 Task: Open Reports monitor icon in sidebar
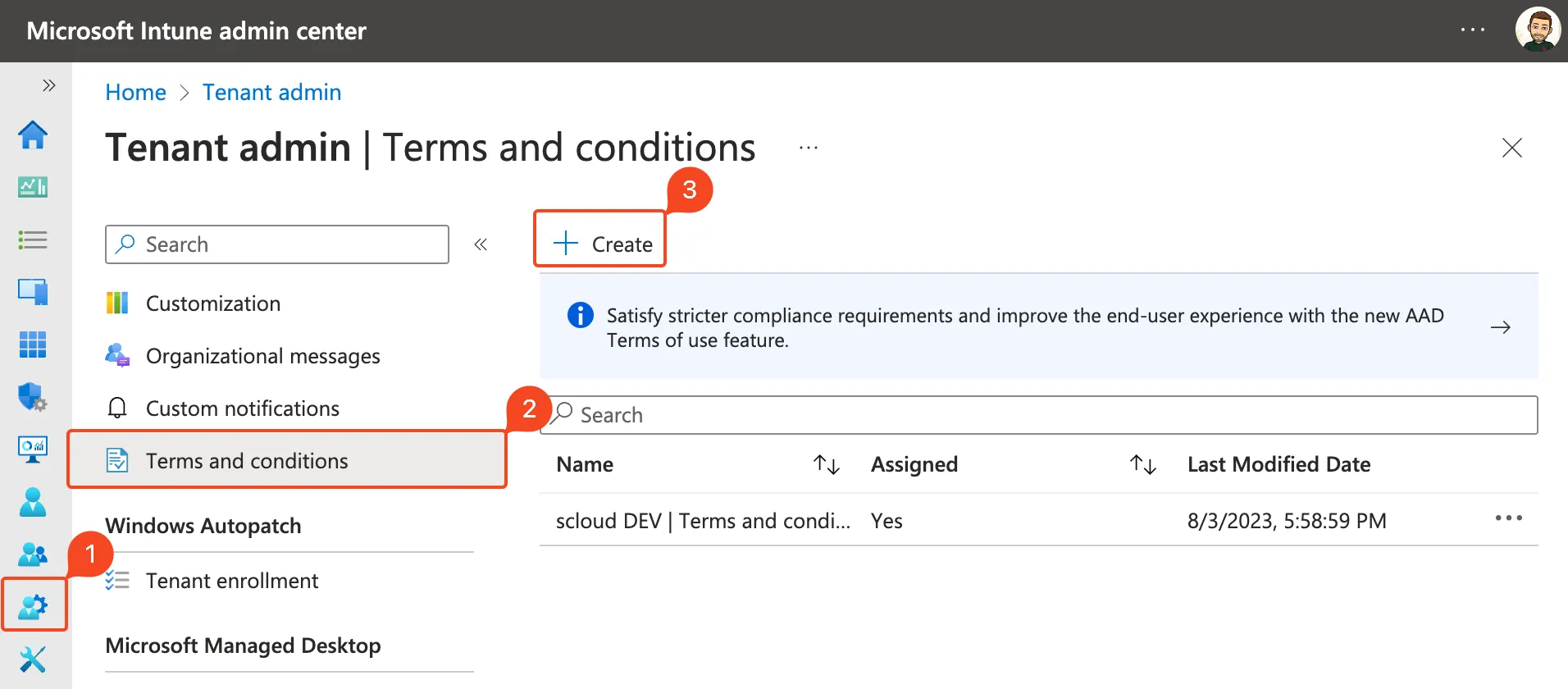coord(33,449)
